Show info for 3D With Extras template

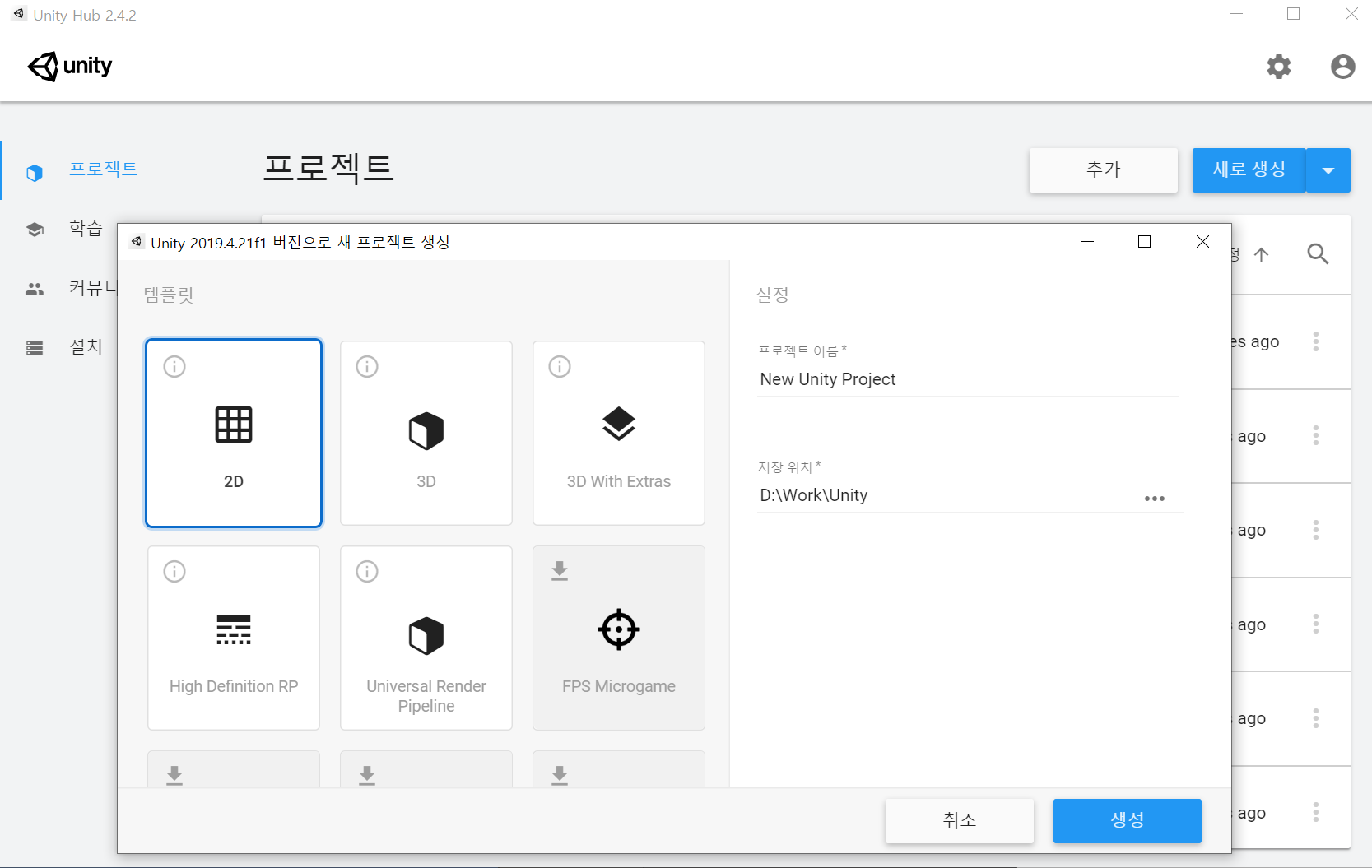(x=560, y=366)
